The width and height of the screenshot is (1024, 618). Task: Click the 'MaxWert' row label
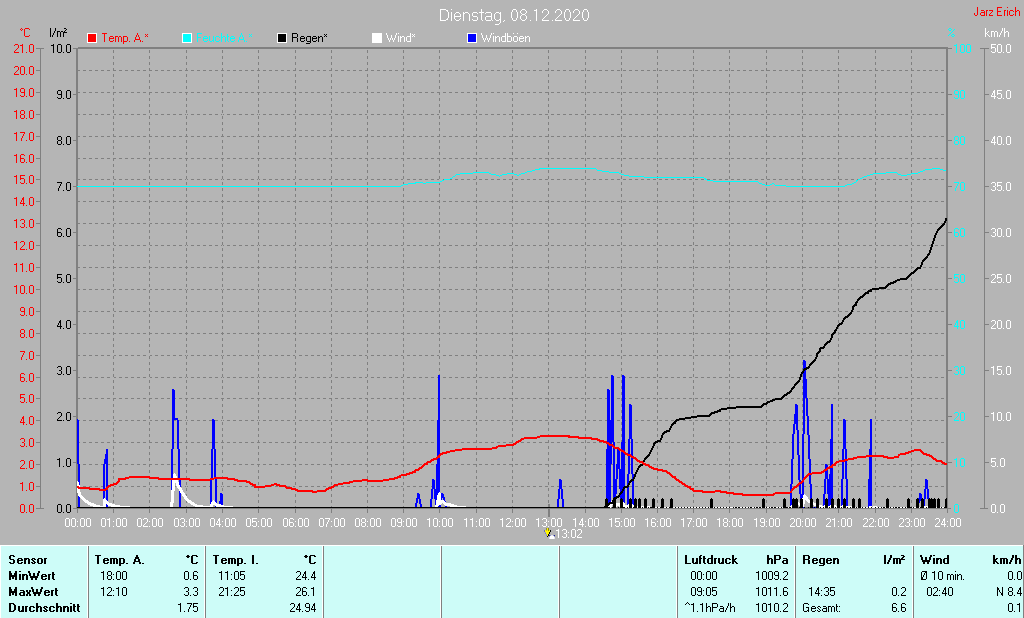(x=33, y=592)
